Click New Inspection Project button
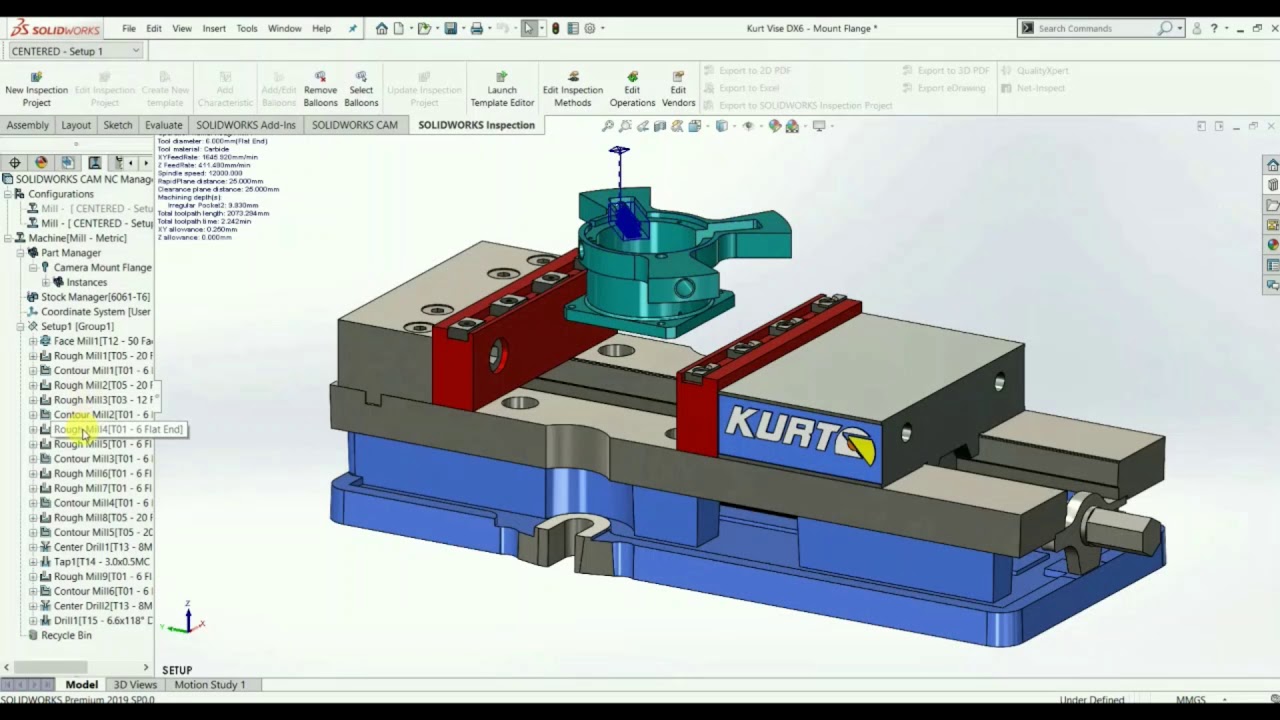 [36, 89]
